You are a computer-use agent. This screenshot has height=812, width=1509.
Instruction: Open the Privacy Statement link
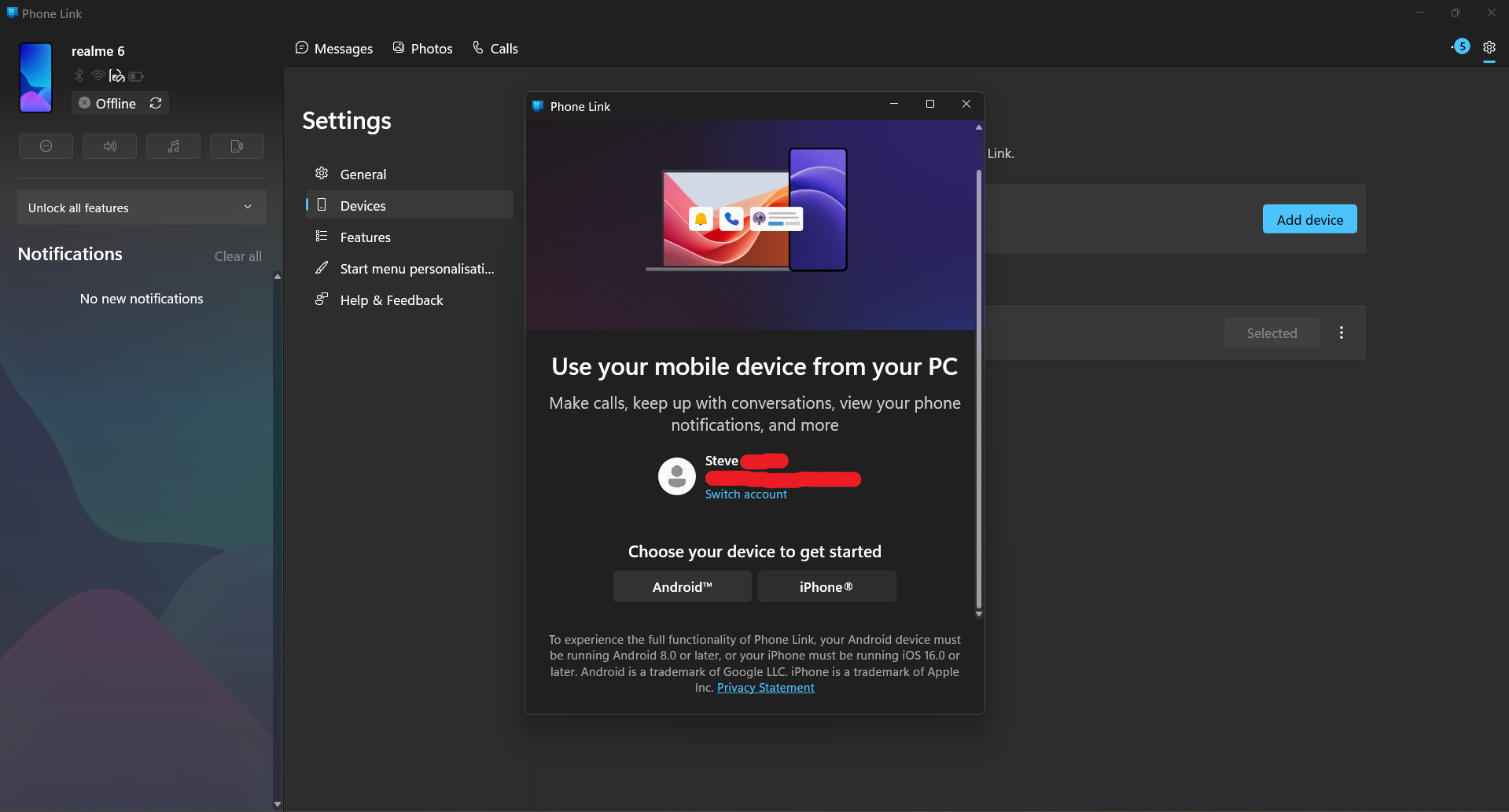tap(766, 688)
